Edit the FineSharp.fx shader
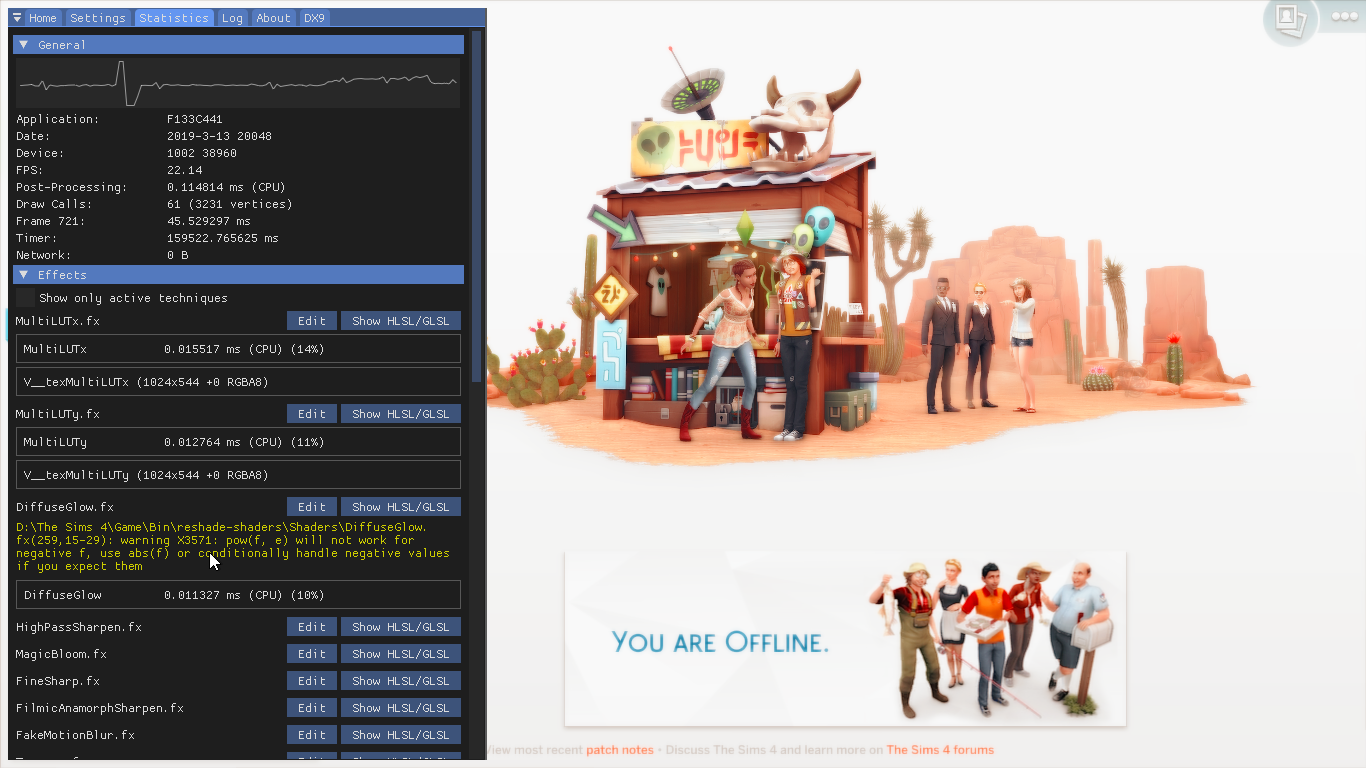Image resolution: width=1366 pixels, height=768 pixels. [312, 681]
